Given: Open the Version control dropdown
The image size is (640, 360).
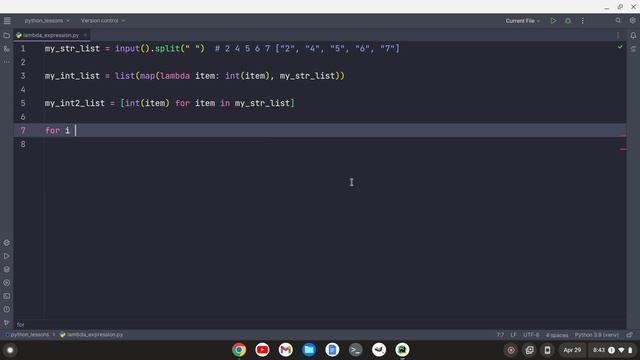Looking at the screenshot, I should tap(102, 20).
